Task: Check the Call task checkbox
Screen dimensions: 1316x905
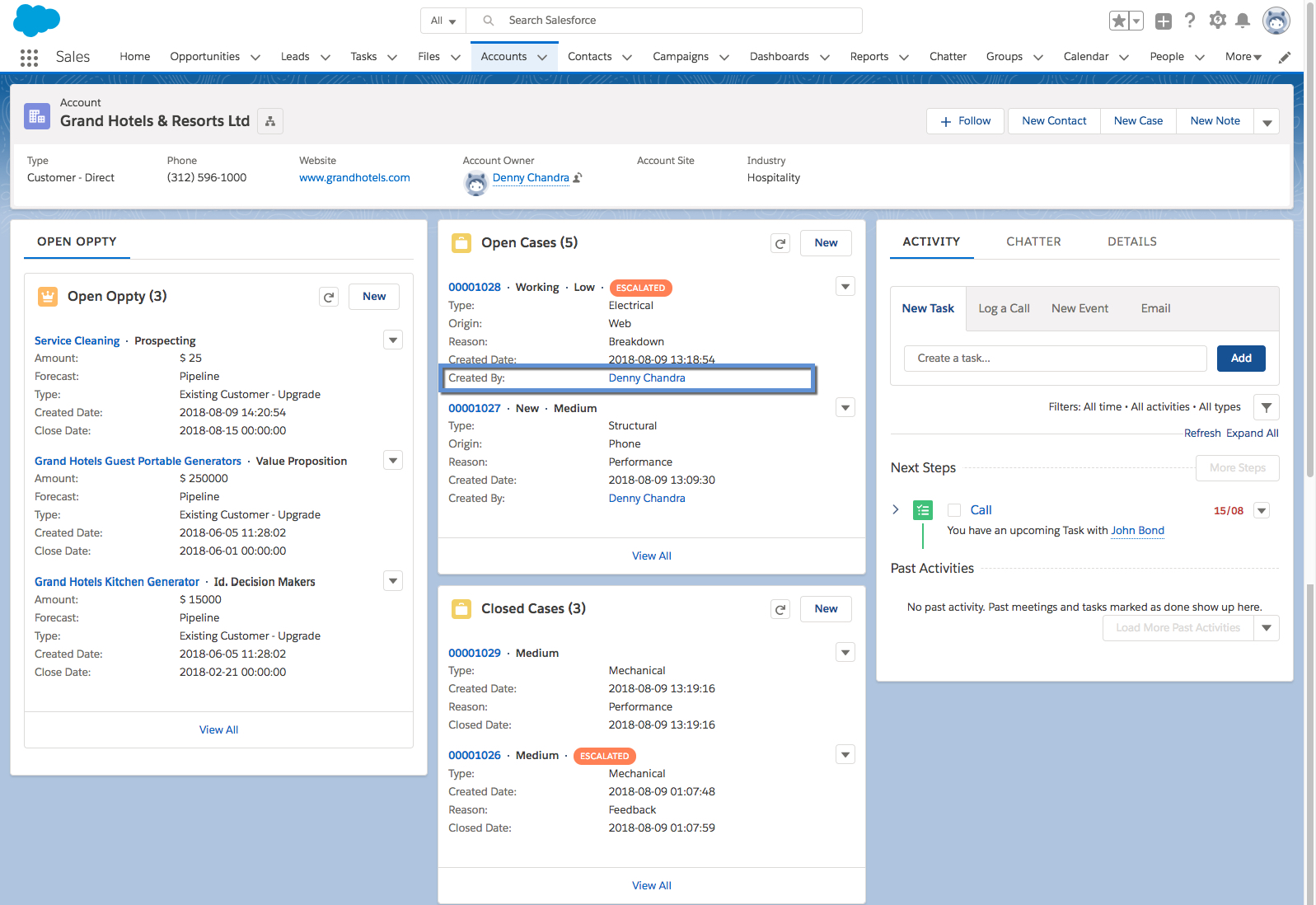Action: pos(954,510)
